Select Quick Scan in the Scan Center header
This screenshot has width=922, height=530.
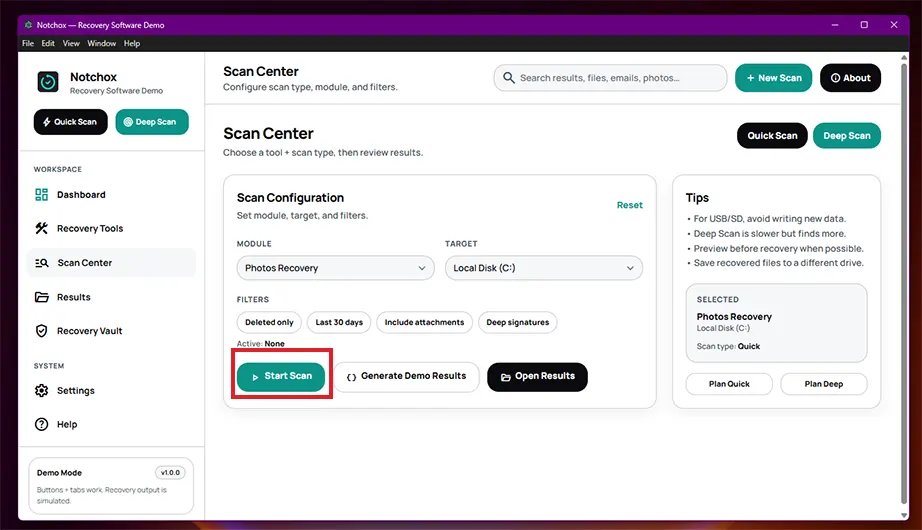coord(772,136)
